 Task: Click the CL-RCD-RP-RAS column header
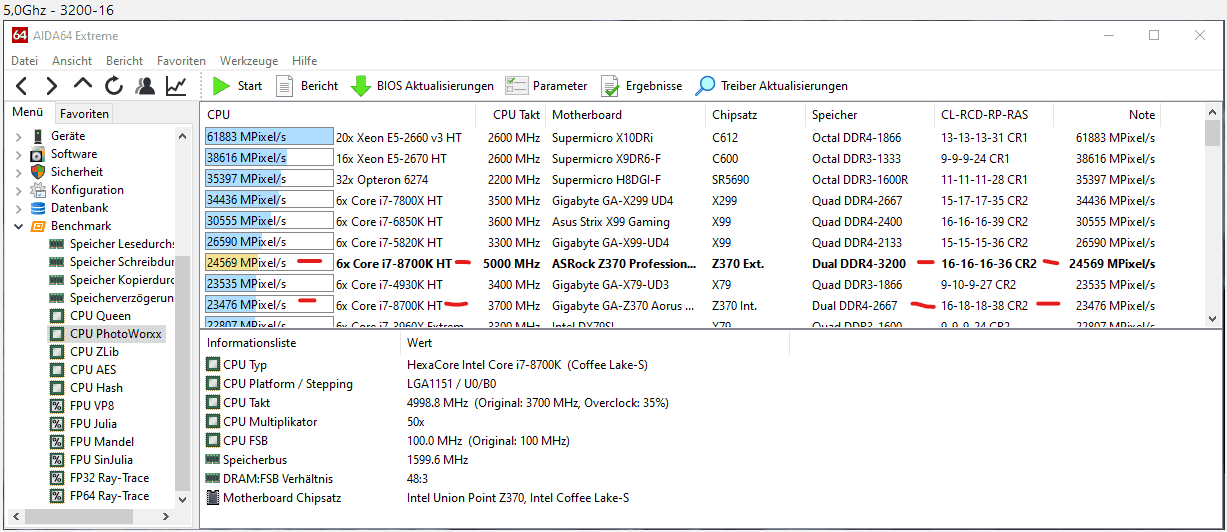coord(994,114)
